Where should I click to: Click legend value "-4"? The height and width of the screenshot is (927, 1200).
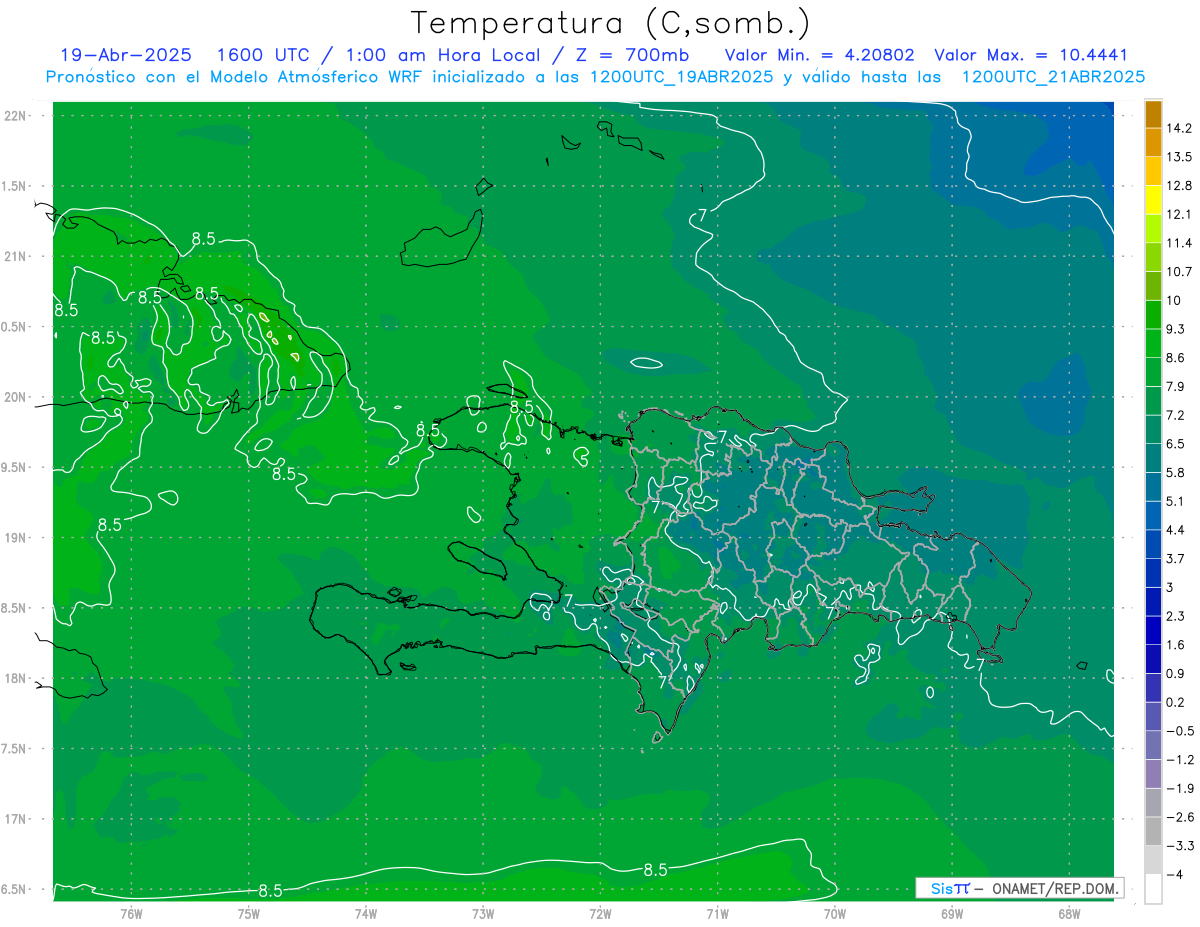[x=1176, y=874]
